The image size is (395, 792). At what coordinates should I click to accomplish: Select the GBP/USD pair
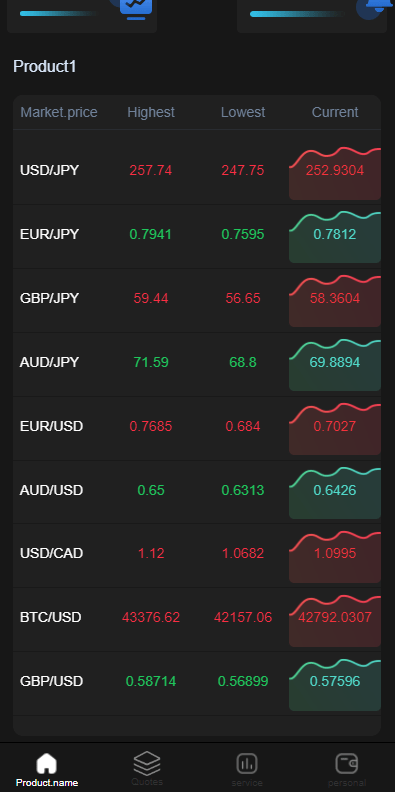pyautogui.click(x=51, y=681)
